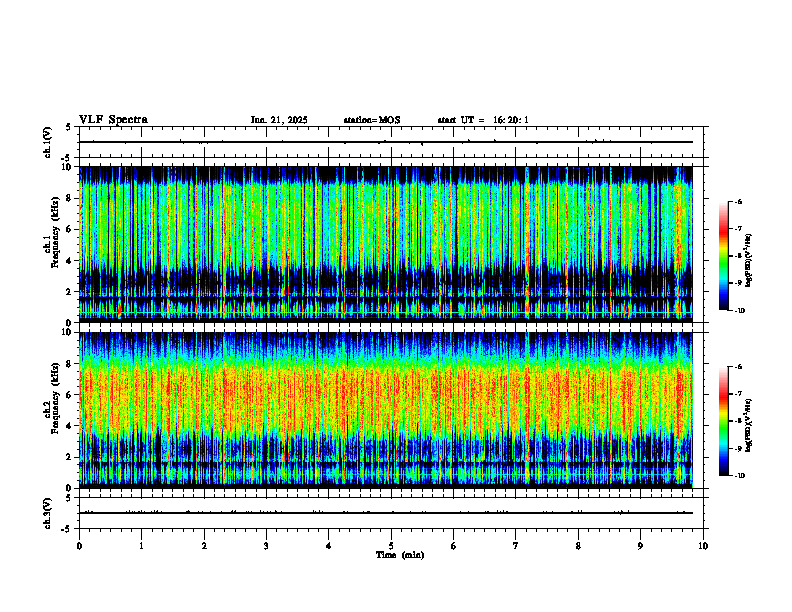792x612 pixels.
Task: Click the ch.1 spectrogram color scale bar
Action: pos(724,256)
